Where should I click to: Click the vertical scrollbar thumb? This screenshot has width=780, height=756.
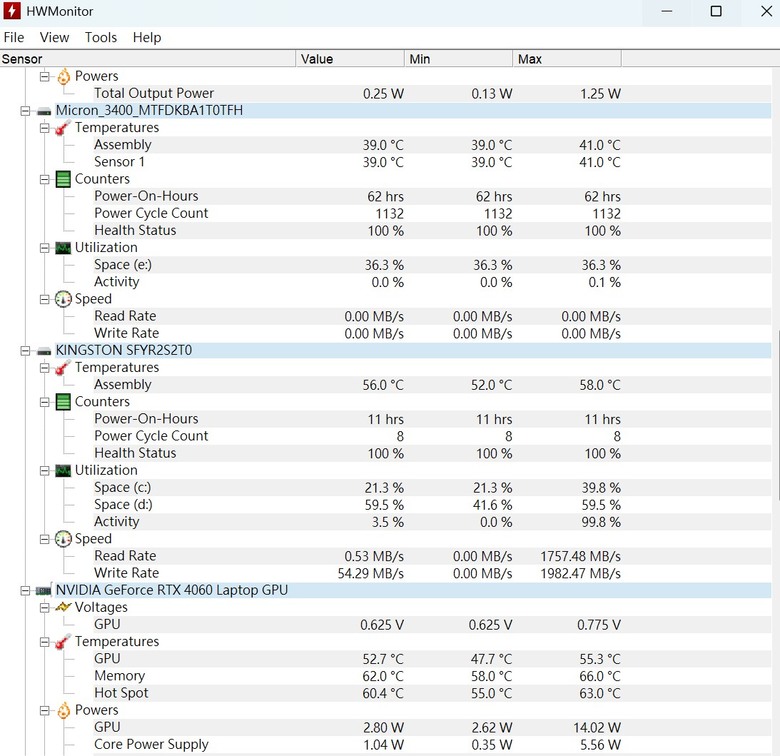778,415
